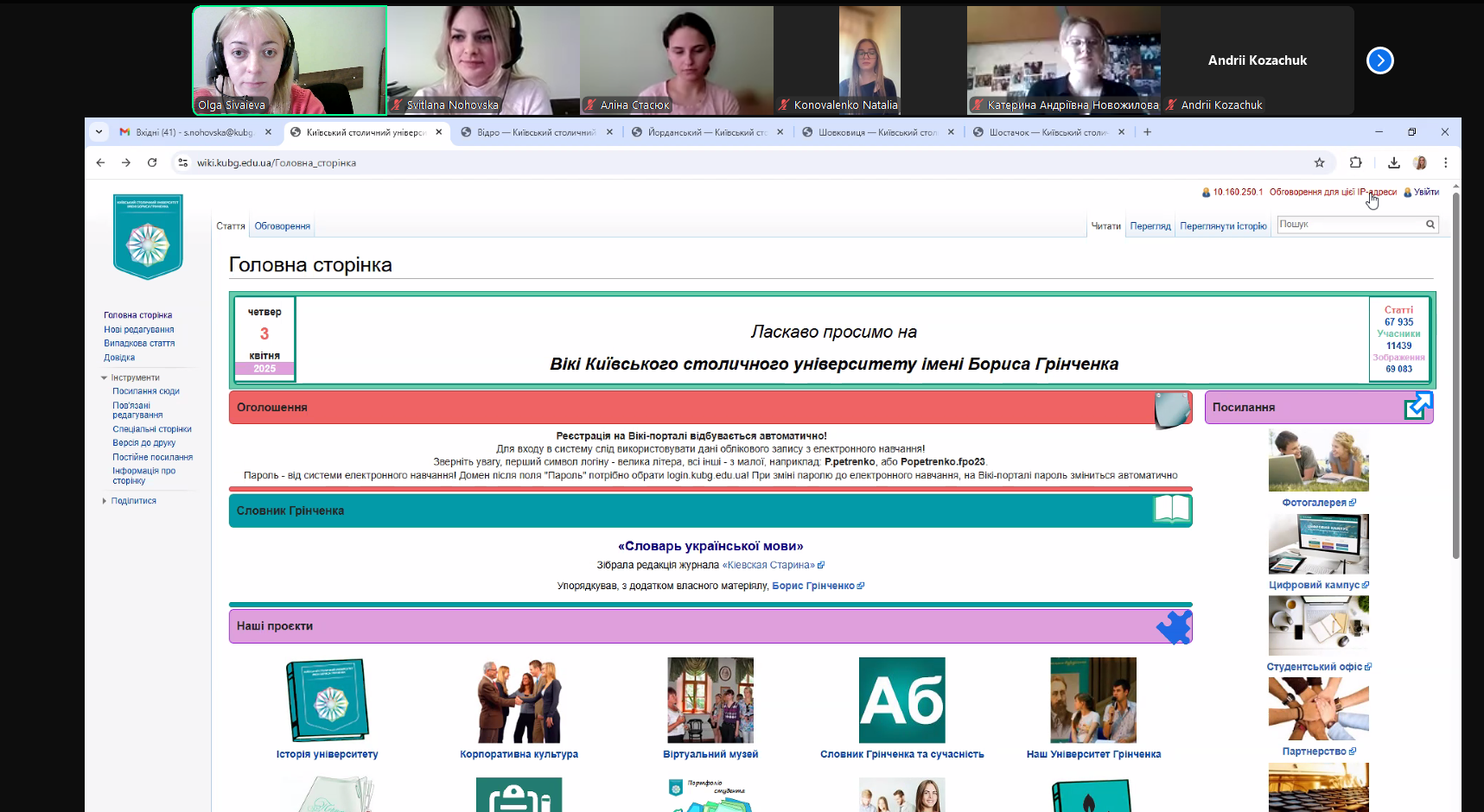Open Обговорення для цієї IP-адреси link
The image size is (1484, 812).
(1333, 193)
